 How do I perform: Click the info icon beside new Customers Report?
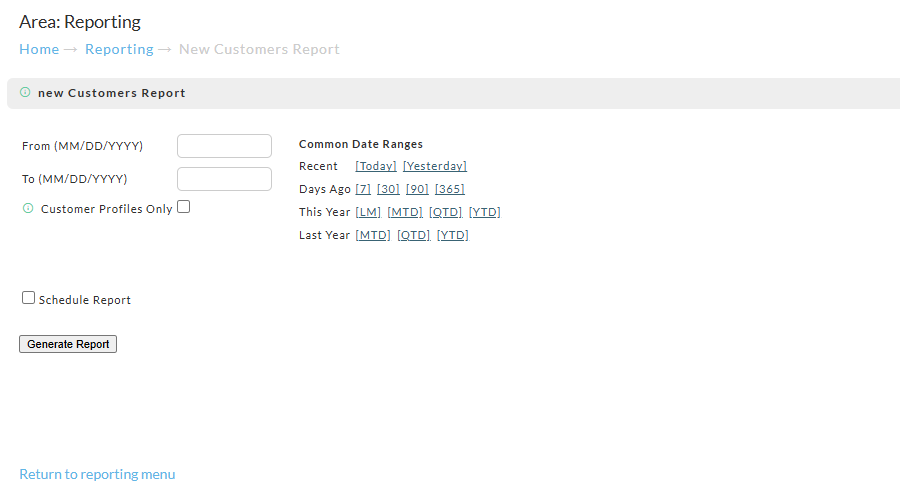click(x=25, y=92)
